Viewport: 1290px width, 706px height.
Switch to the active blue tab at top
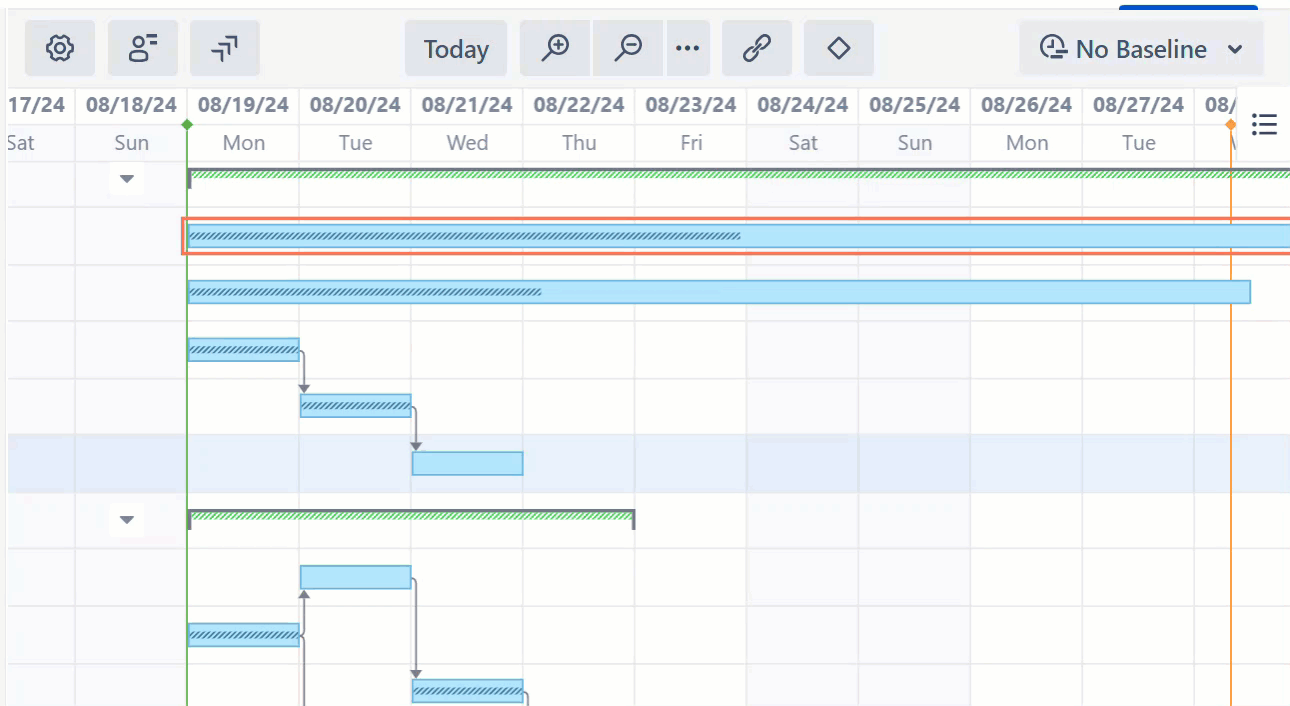point(1188,5)
